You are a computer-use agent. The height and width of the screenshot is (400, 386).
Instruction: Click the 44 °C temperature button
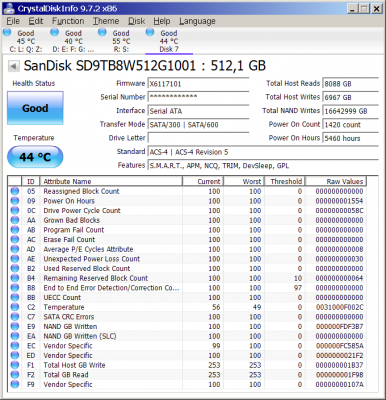point(35,157)
